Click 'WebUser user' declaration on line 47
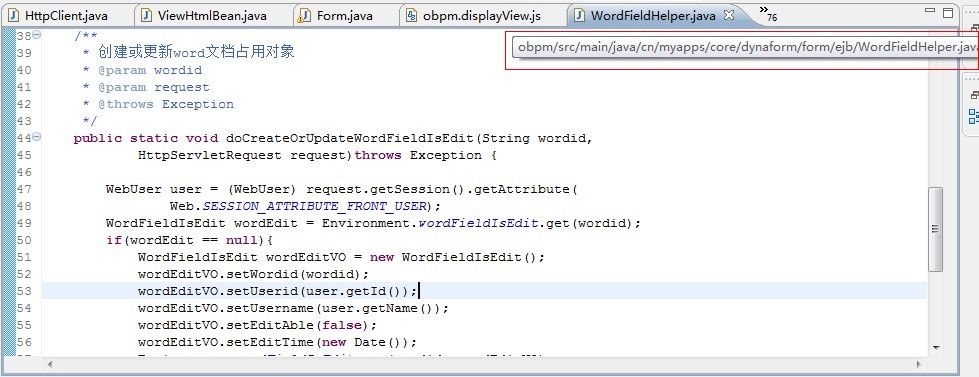979x377 pixels. click(154, 189)
